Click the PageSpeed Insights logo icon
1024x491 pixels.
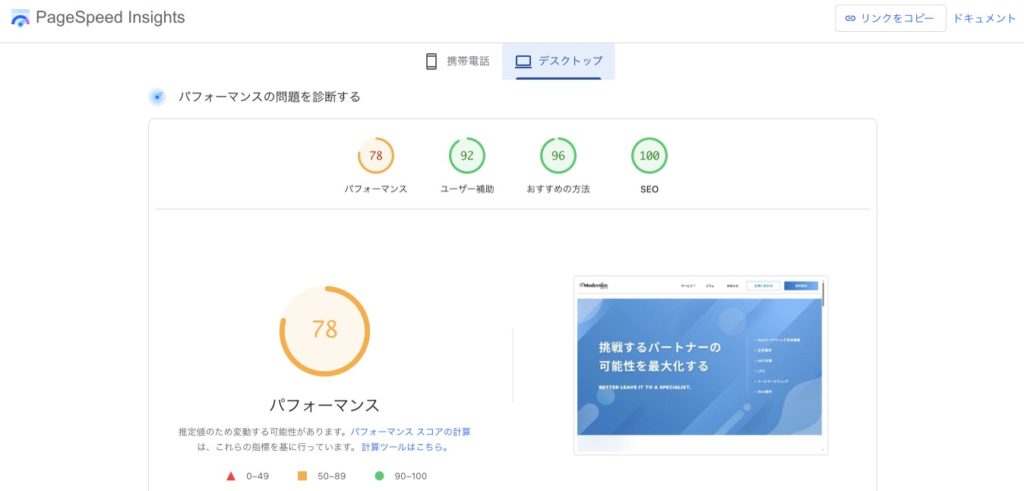click(x=19, y=19)
